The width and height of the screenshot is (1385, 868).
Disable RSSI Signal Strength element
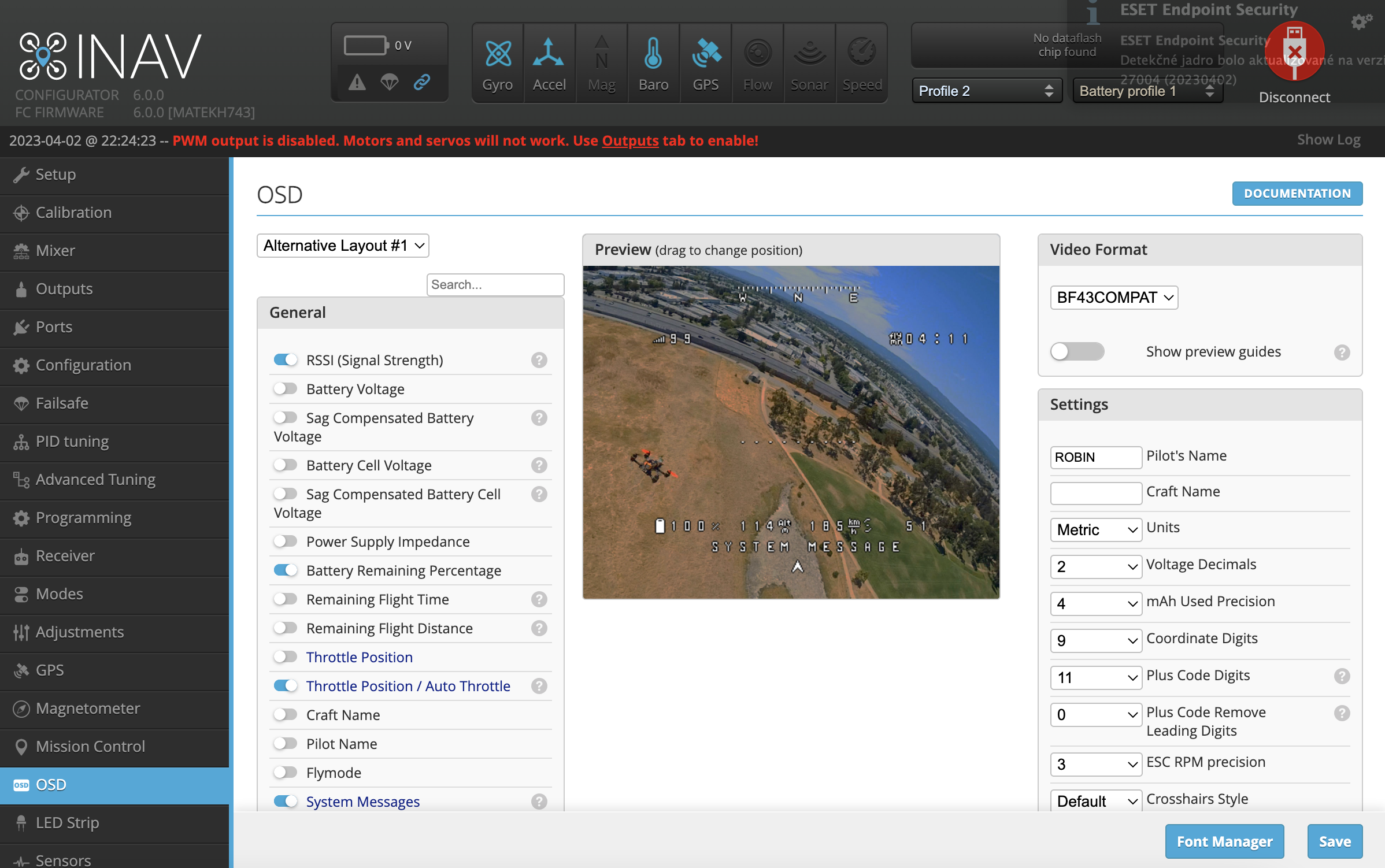285,359
